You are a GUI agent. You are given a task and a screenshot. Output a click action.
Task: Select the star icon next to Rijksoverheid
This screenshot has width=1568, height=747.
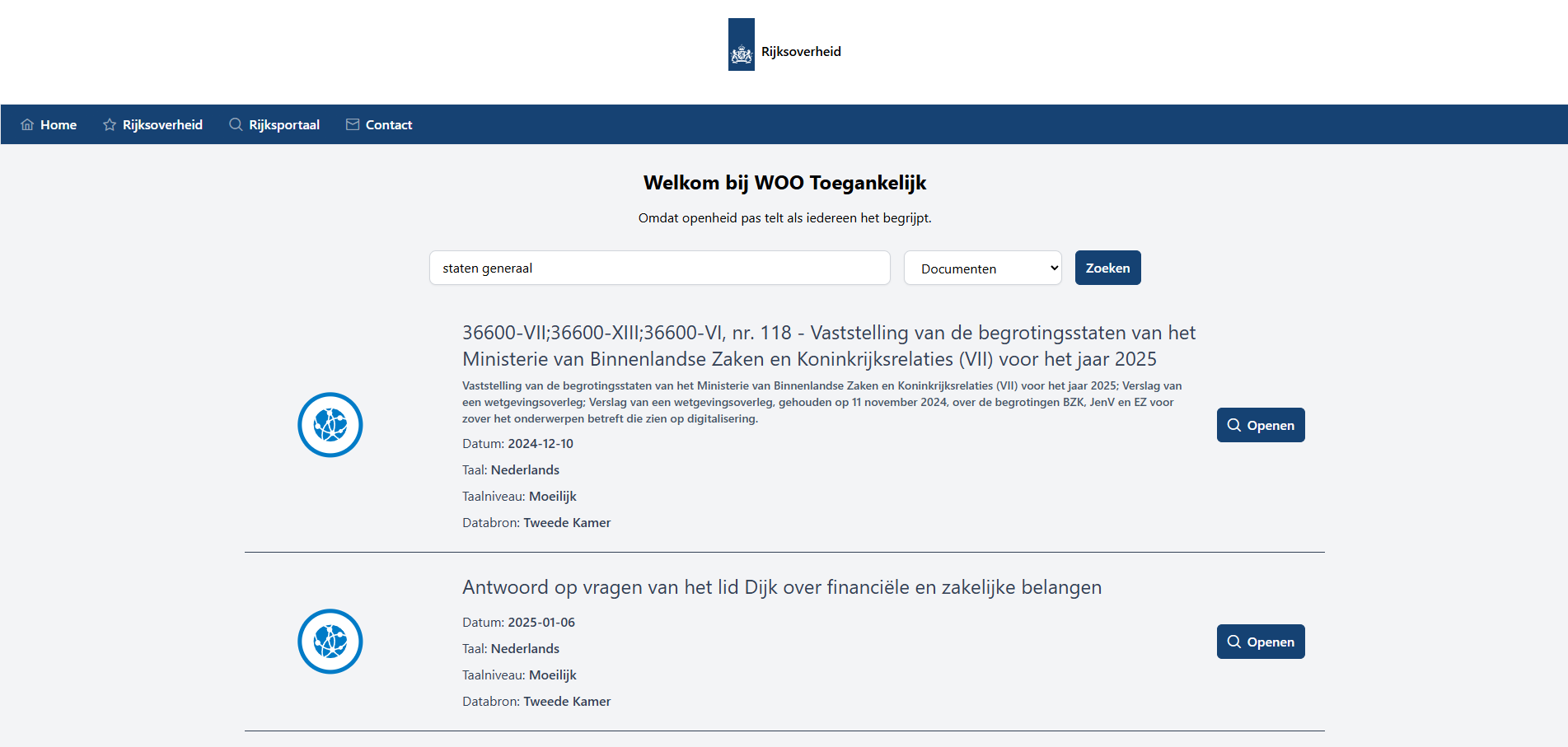pyautogui.click(x=108, y=124)
